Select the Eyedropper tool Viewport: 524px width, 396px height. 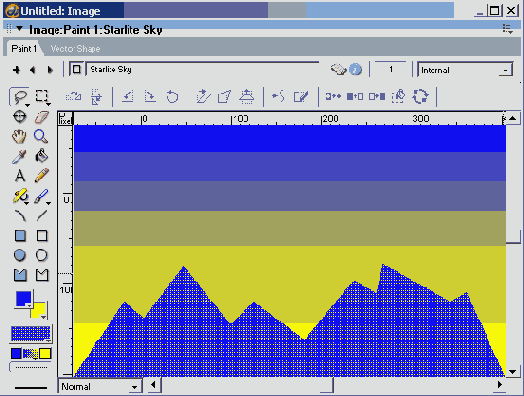pos(19,156)
